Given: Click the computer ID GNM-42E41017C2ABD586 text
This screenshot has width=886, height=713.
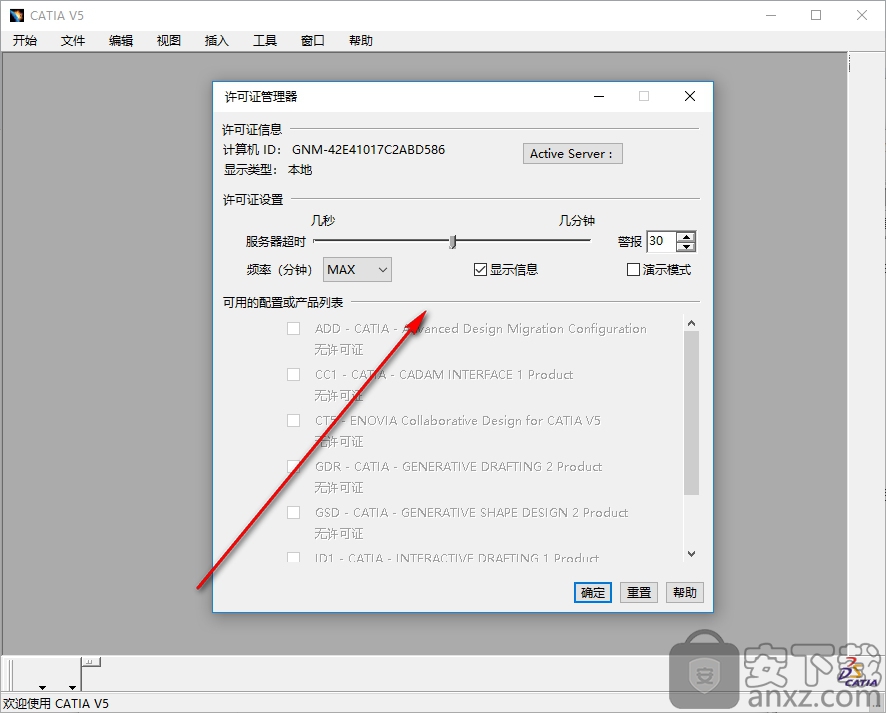Looking at the screenshot, I should (x=368, y=150).
